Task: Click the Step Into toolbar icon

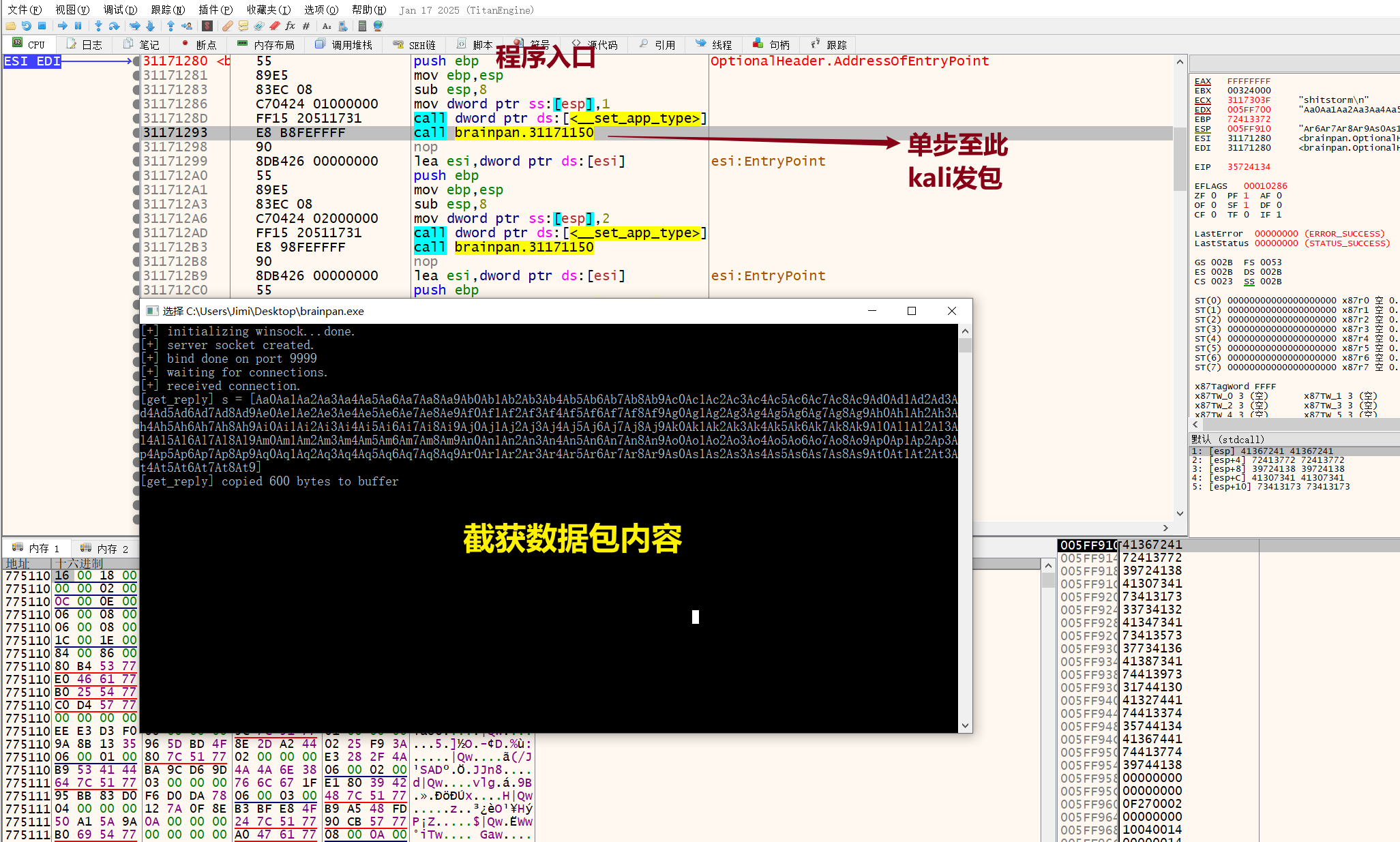Action: click(x=98, y=26)
